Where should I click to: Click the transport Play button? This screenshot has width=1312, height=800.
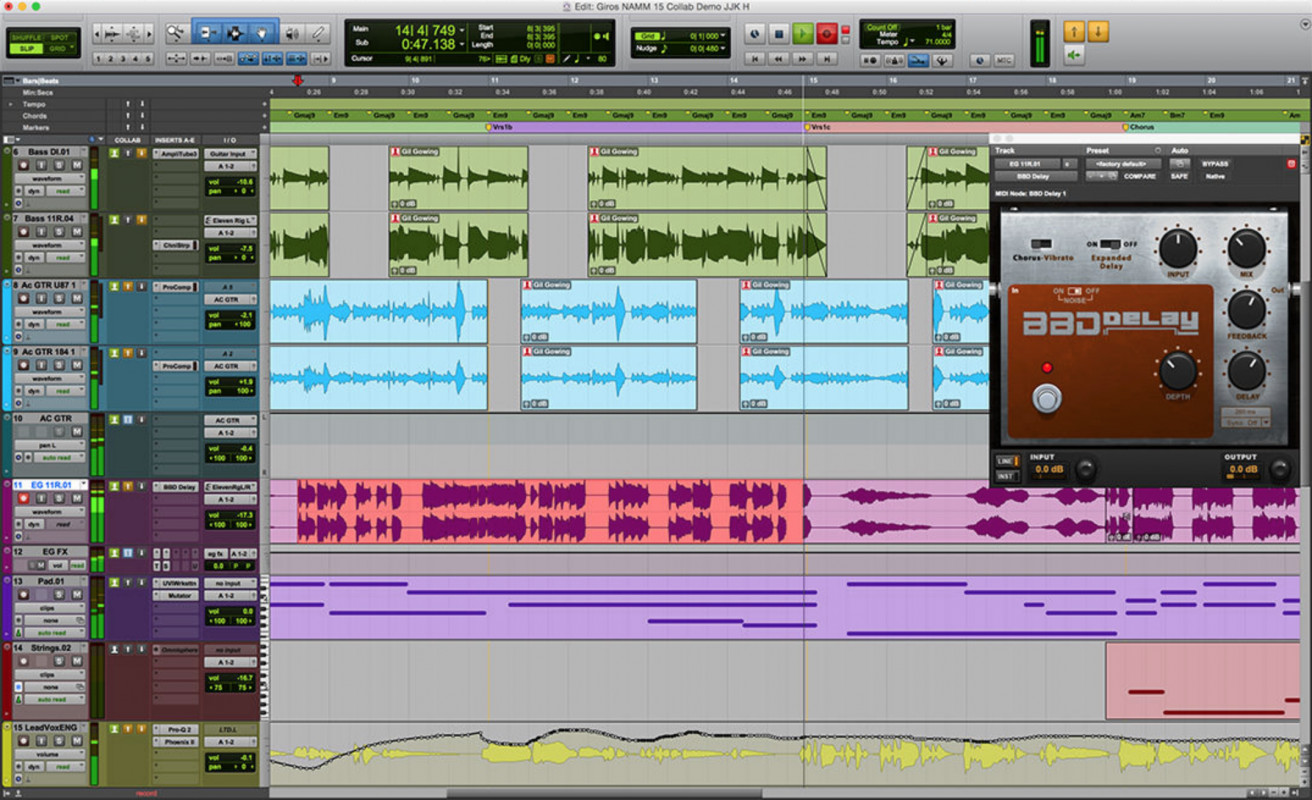[x=803, y=34]
